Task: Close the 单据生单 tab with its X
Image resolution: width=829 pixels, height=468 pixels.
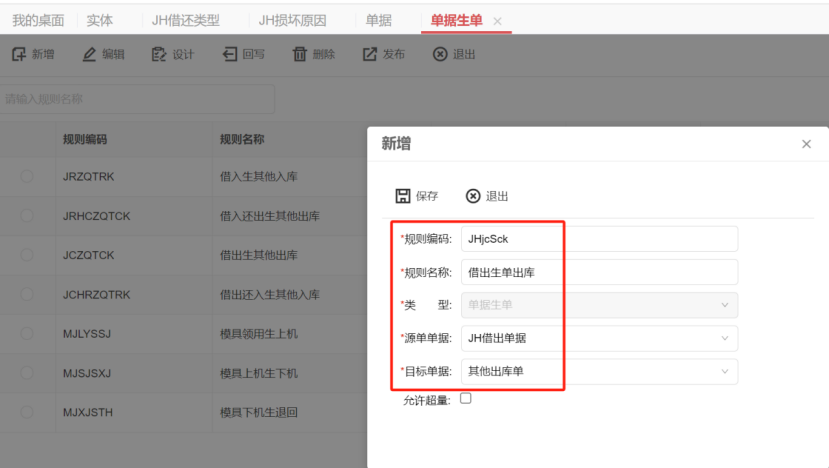Action: click(497, 21)
